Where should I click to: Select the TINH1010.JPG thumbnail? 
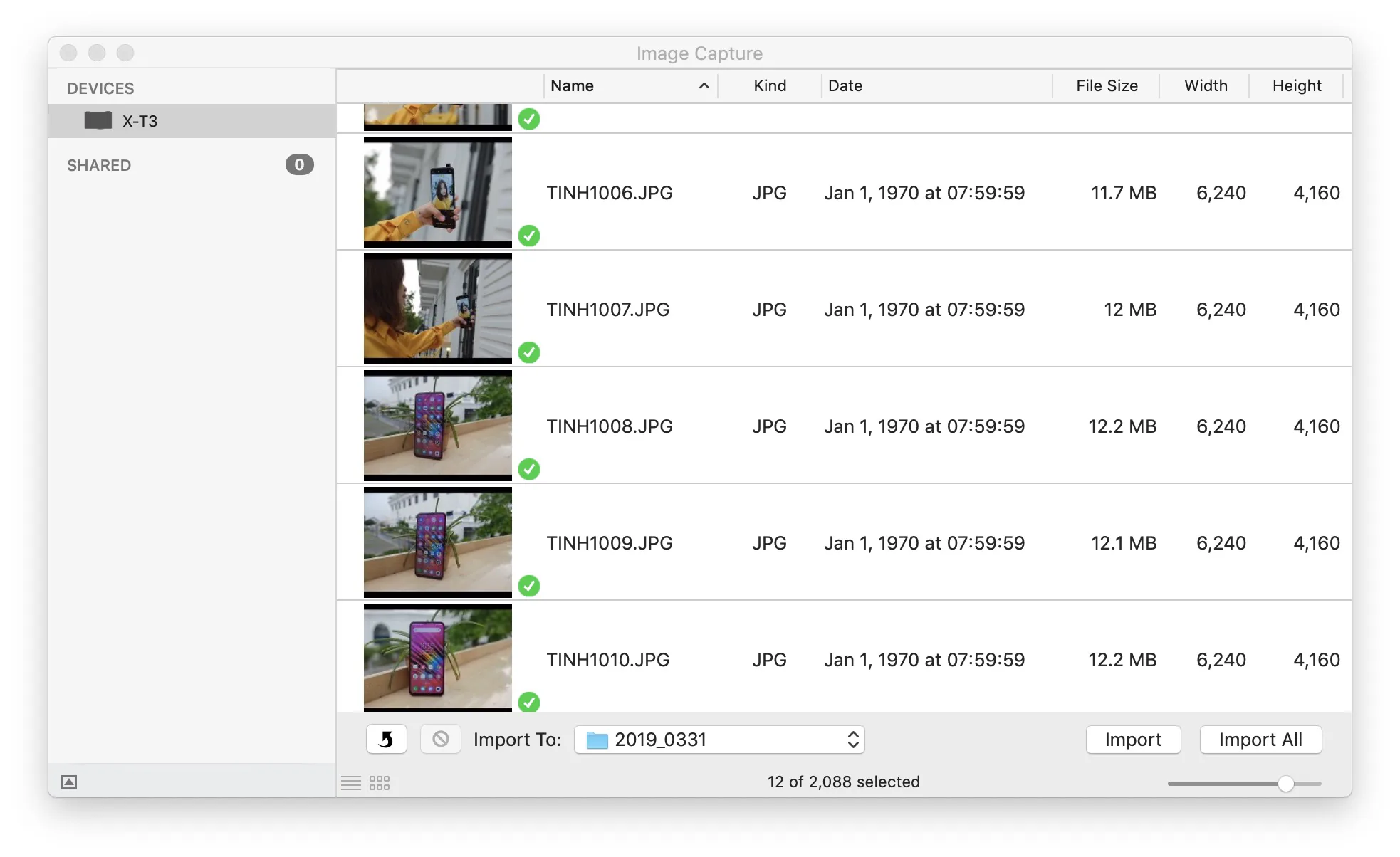pyautogui.click(x=438, y=658)
